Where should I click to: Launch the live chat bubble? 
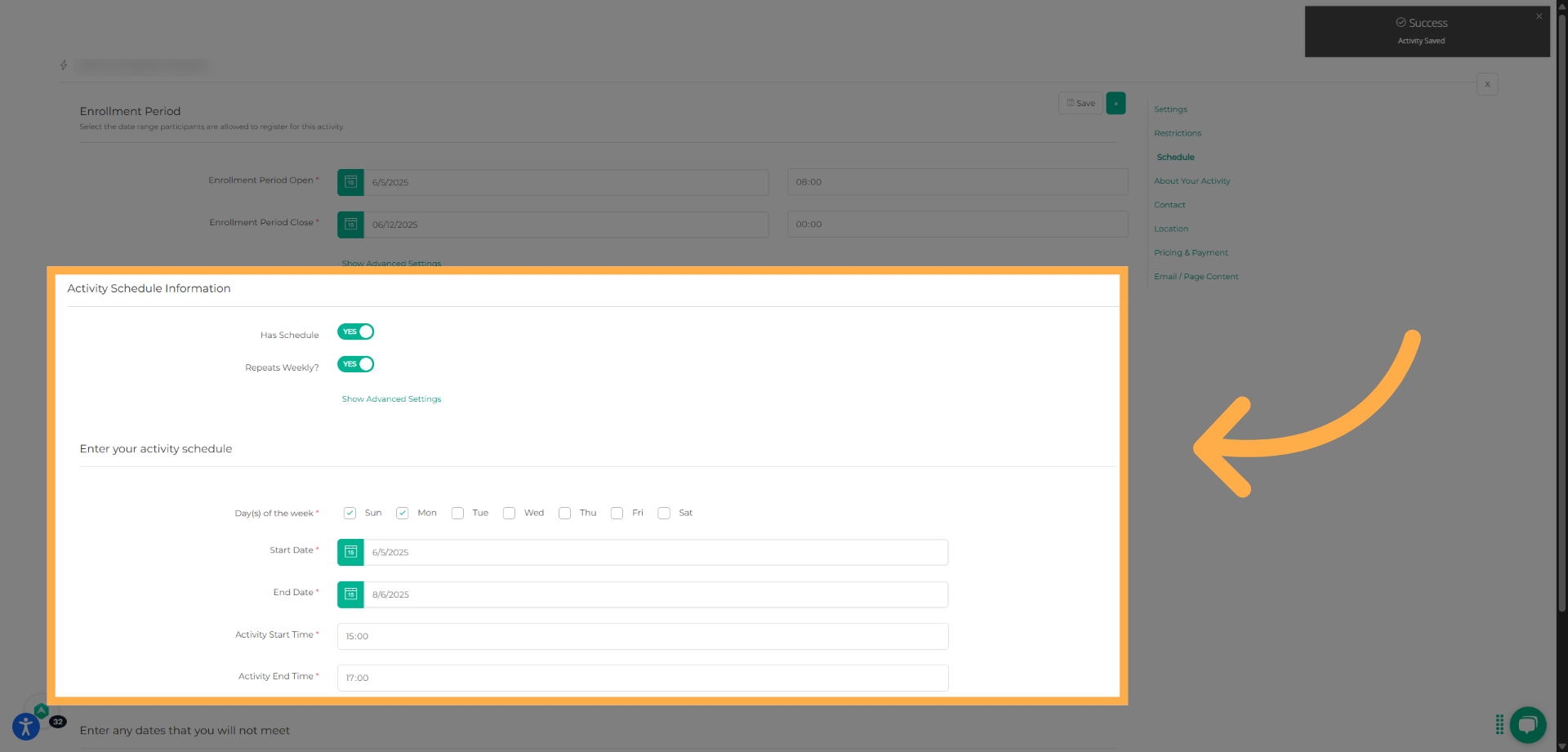1528,725
